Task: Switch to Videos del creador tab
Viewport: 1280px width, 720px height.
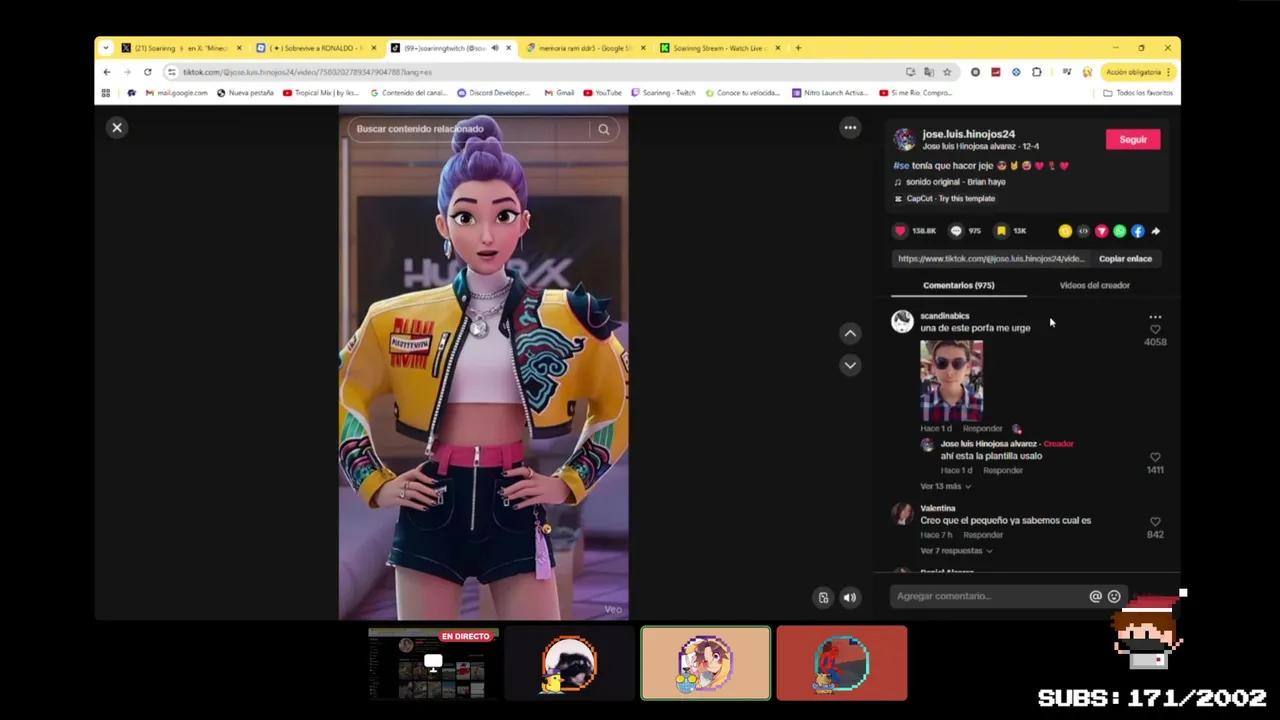Action: click(x=1094, y=285)
